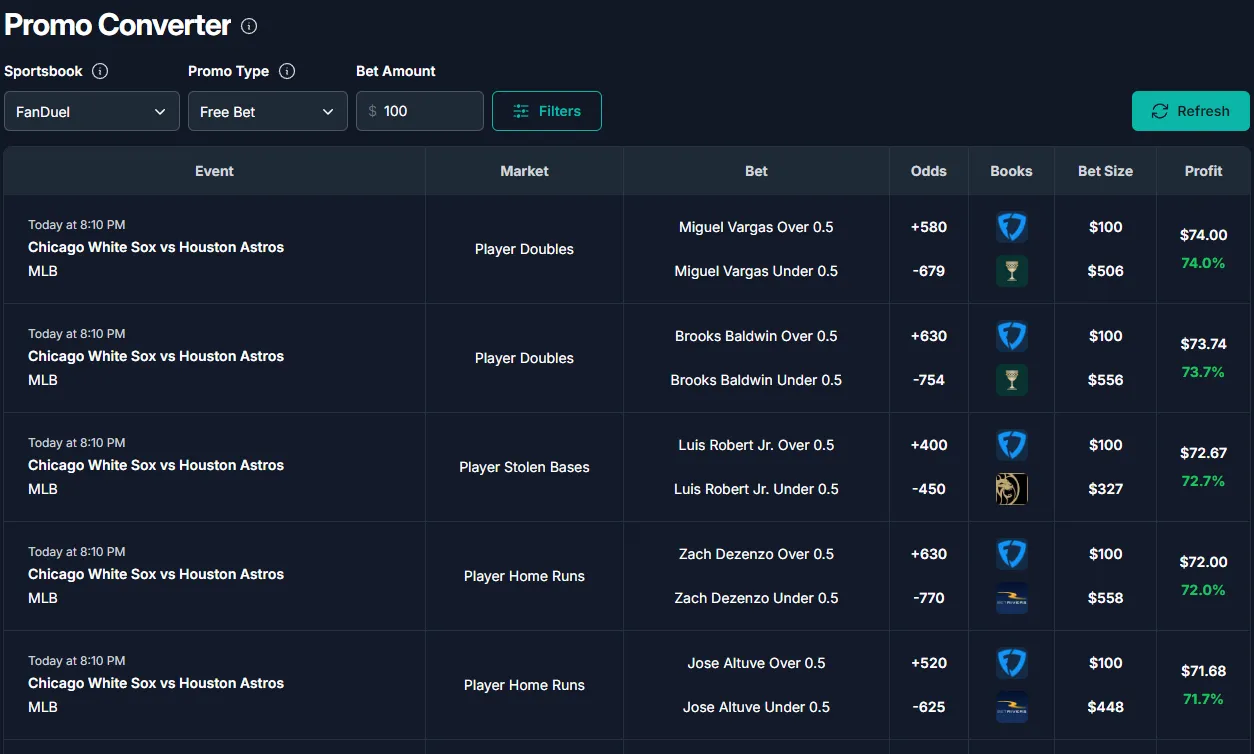This screenshot has width=1254, height=754.
Task: Click the green trophy icon for Brooks Baldwin Under
Action: point(1012,380)
